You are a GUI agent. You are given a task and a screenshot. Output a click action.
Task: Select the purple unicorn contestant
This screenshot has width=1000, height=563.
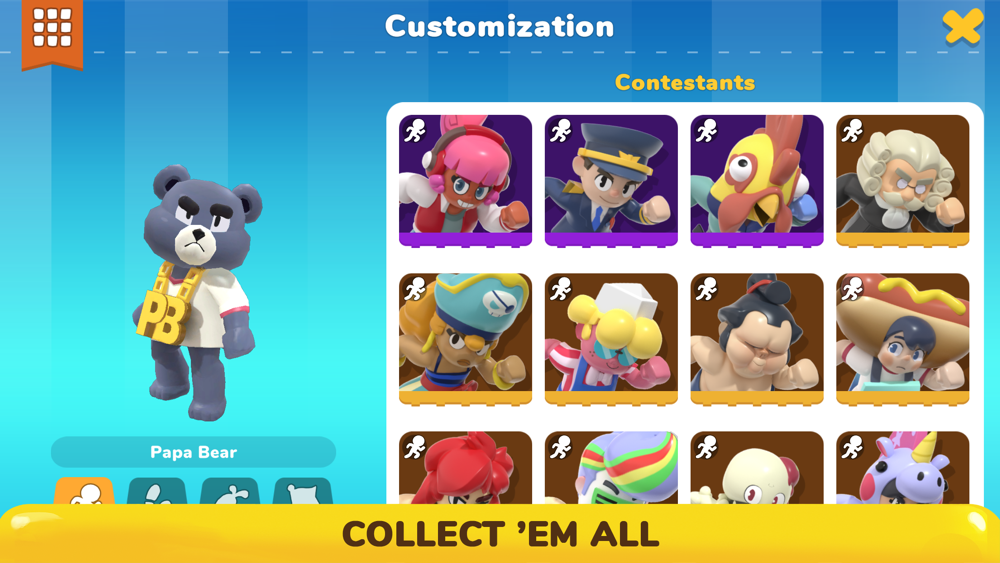902,468
